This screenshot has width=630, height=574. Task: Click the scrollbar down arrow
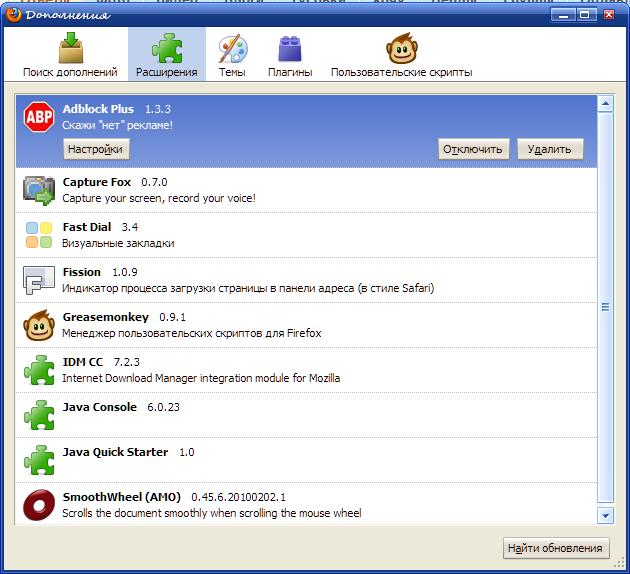(x=605, y=515)
